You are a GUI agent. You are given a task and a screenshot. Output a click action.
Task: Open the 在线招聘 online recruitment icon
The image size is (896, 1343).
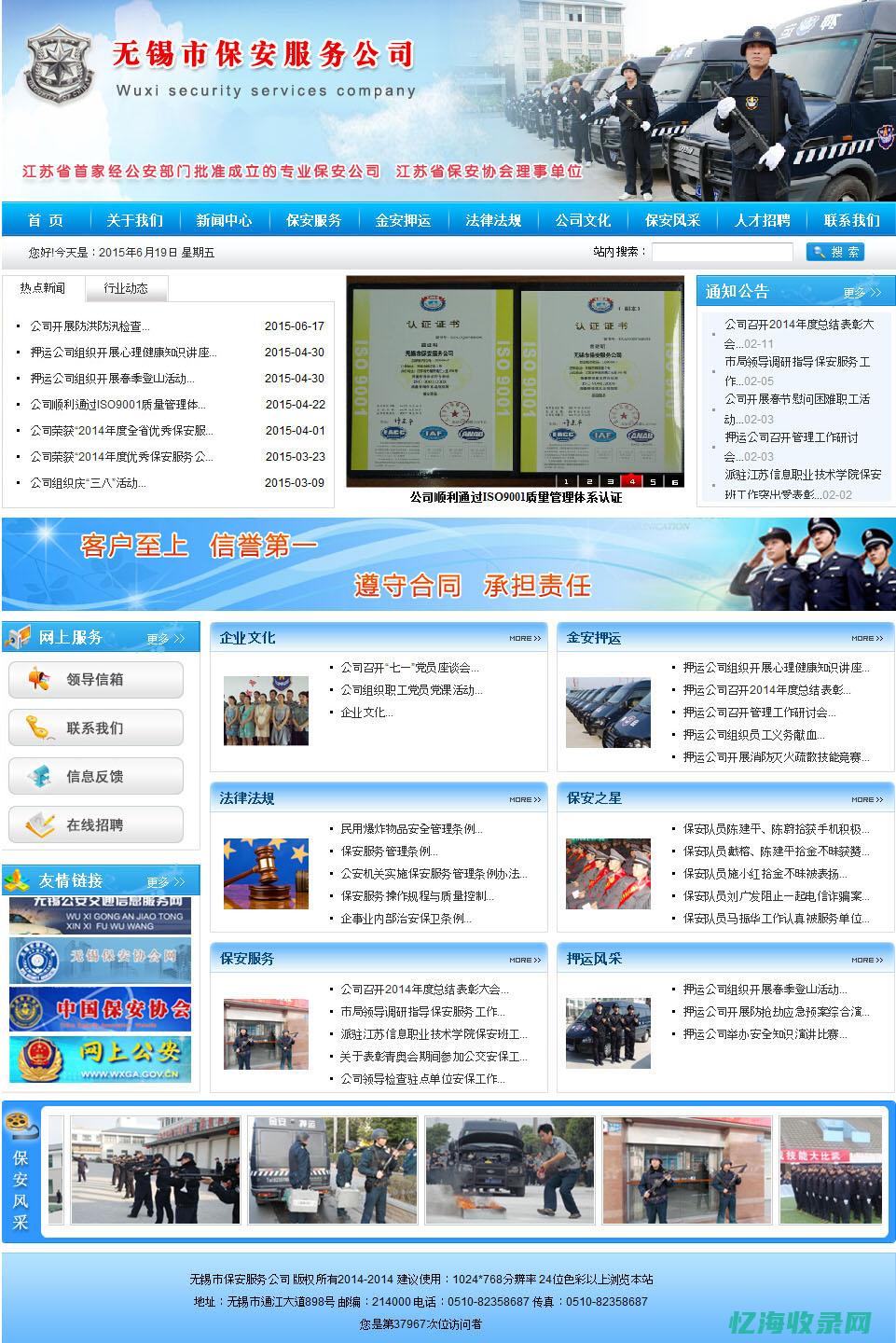pyautogui.click(x=39, y=824)
